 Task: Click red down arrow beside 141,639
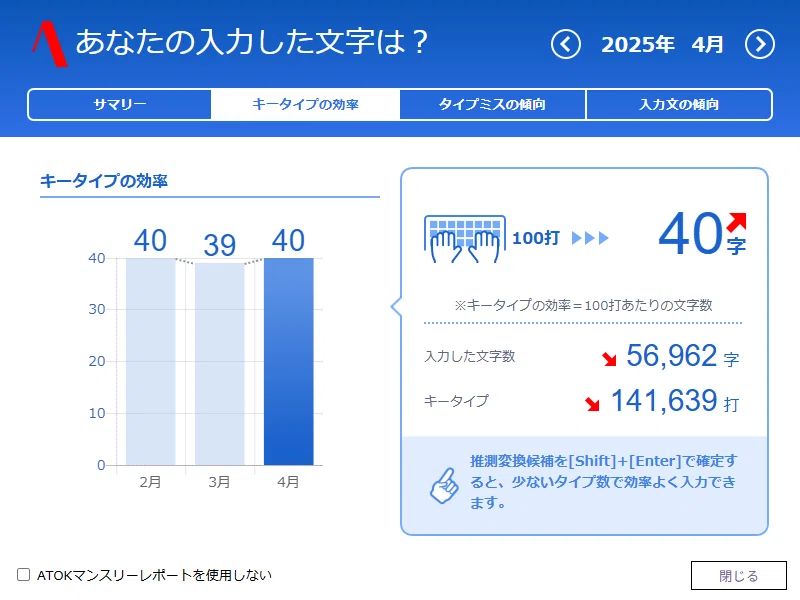pos(592,404)
